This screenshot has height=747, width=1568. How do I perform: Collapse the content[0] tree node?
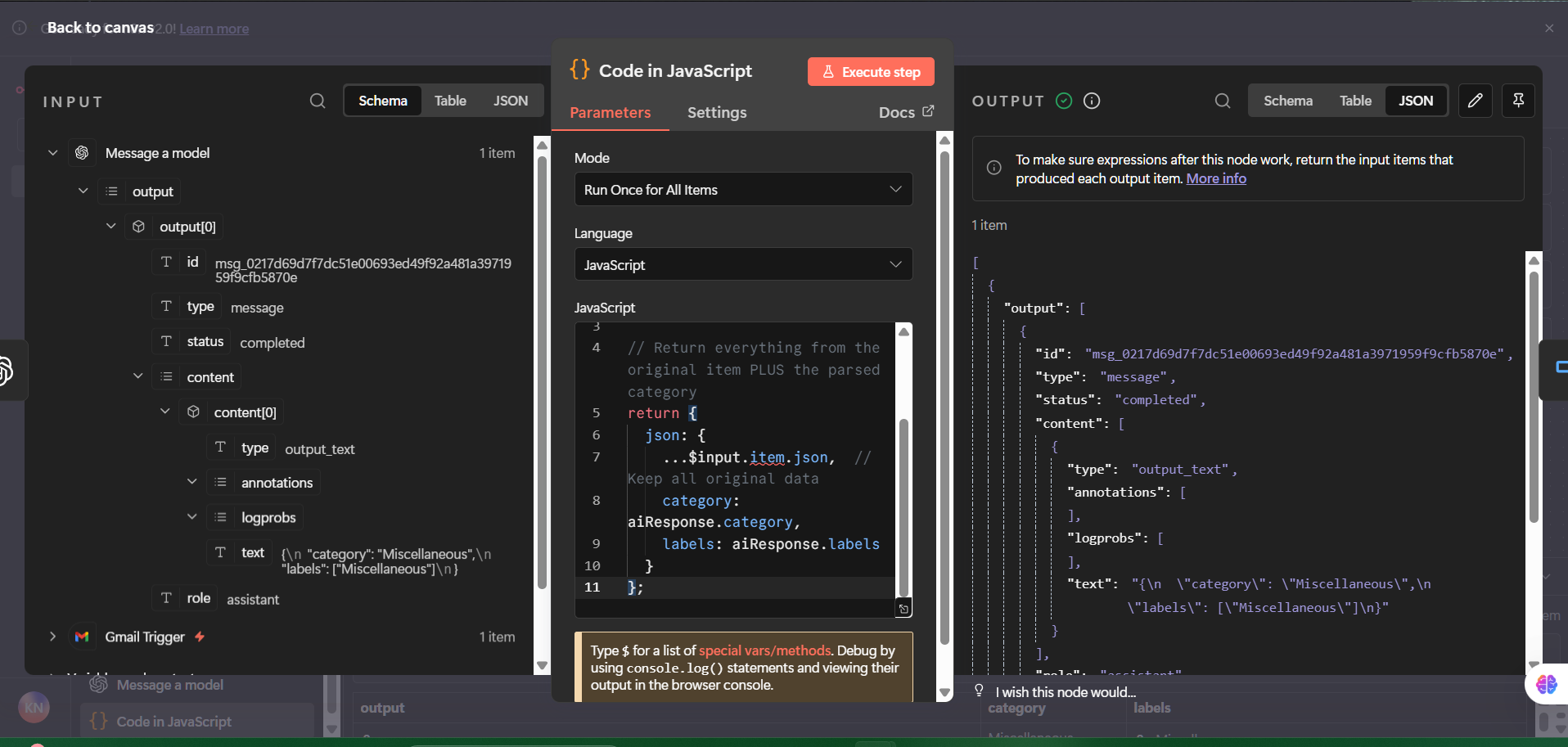click(165, 412)
